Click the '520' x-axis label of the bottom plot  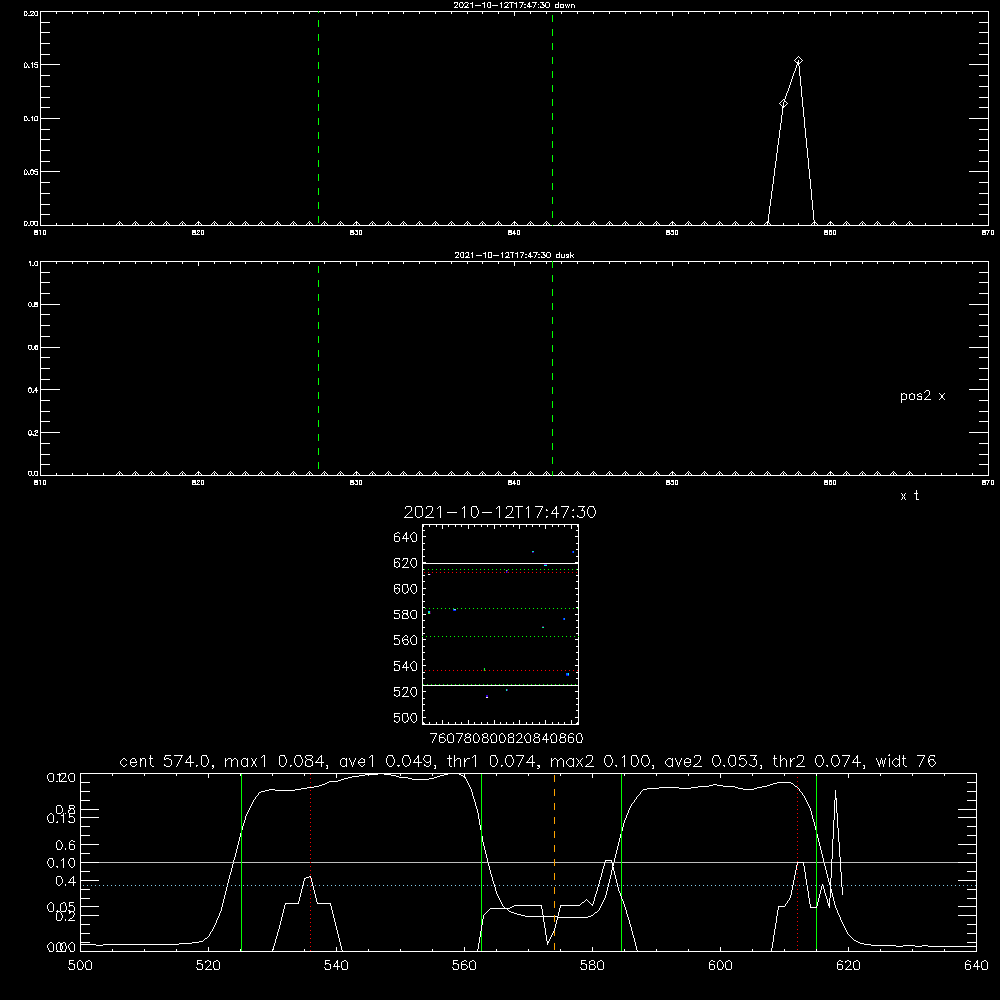click(208, 966)
